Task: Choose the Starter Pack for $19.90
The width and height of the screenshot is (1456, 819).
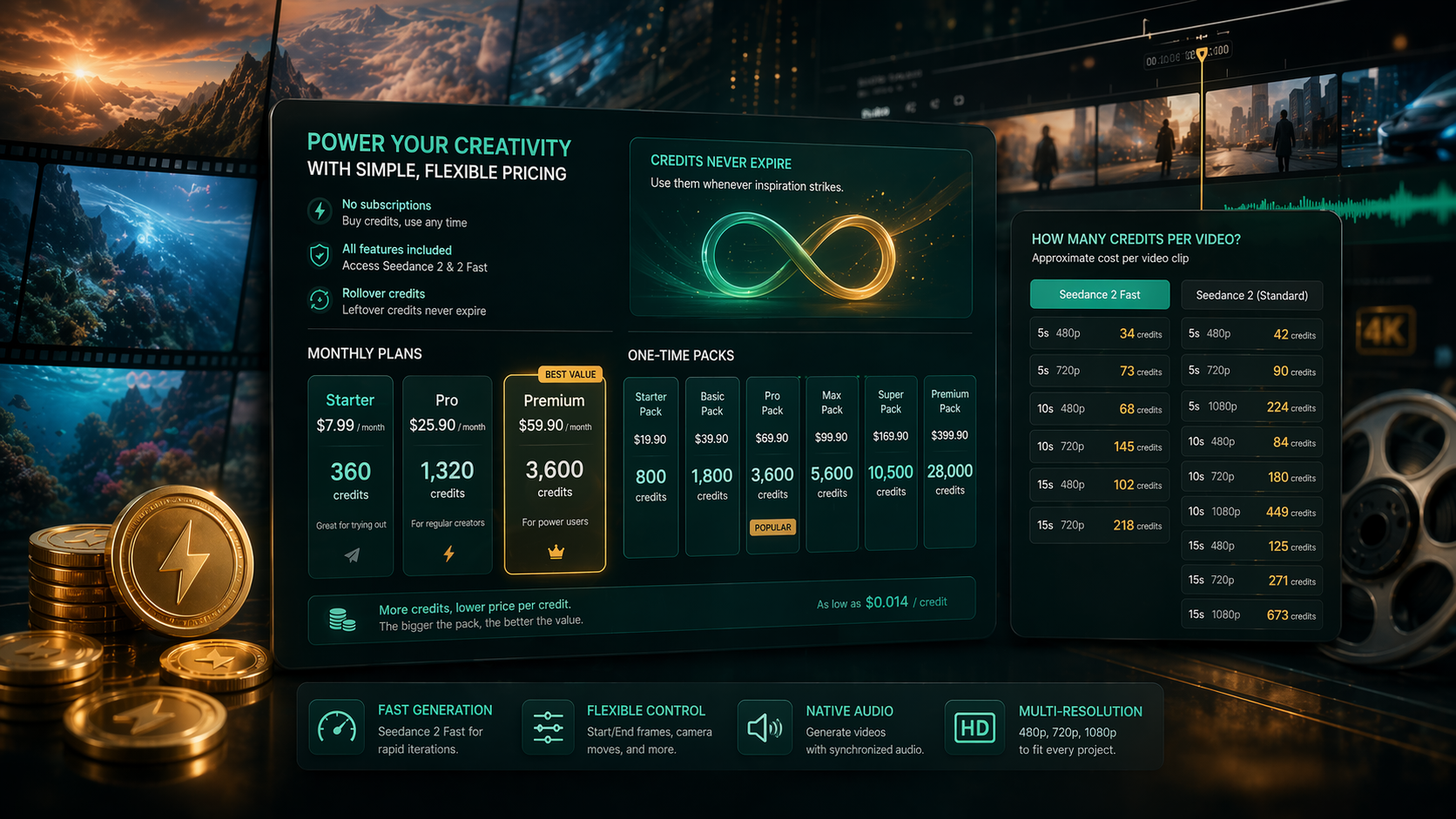Action: [650, 467]
